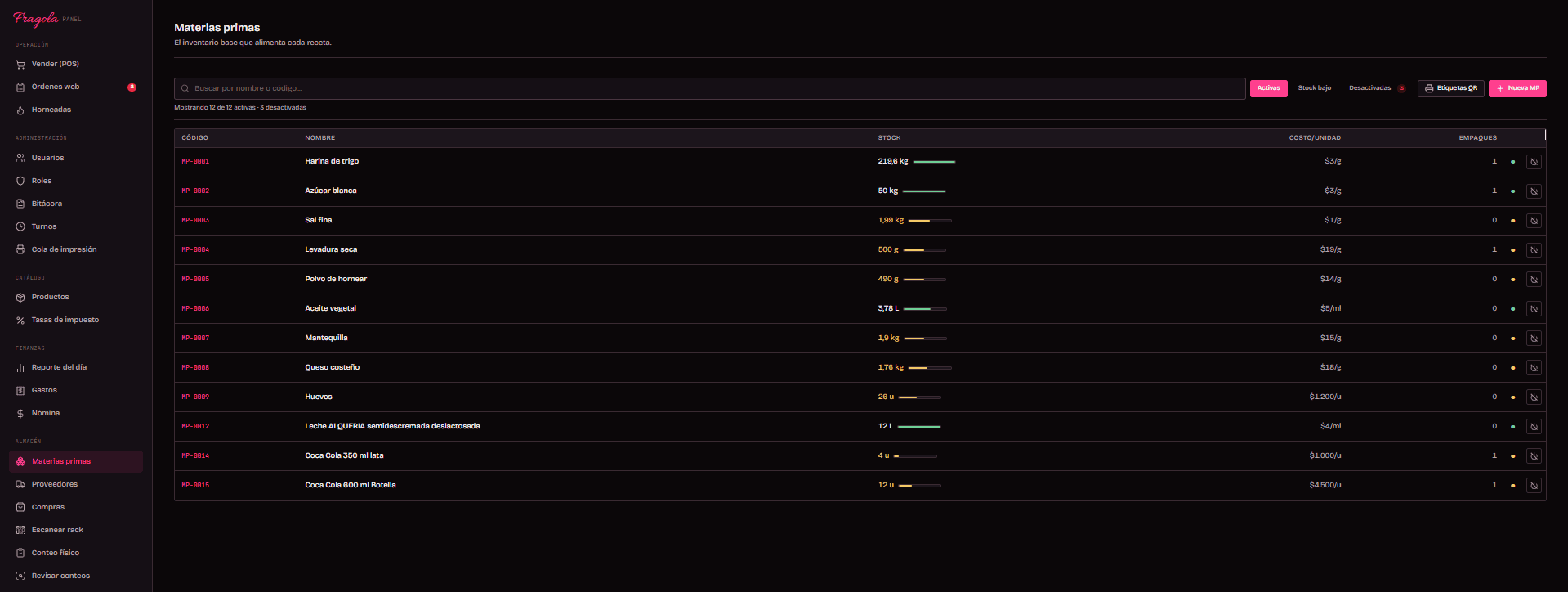Click the 219,6 kg stock value
The width and height of the screenshot is (1568, 592).
893,161
